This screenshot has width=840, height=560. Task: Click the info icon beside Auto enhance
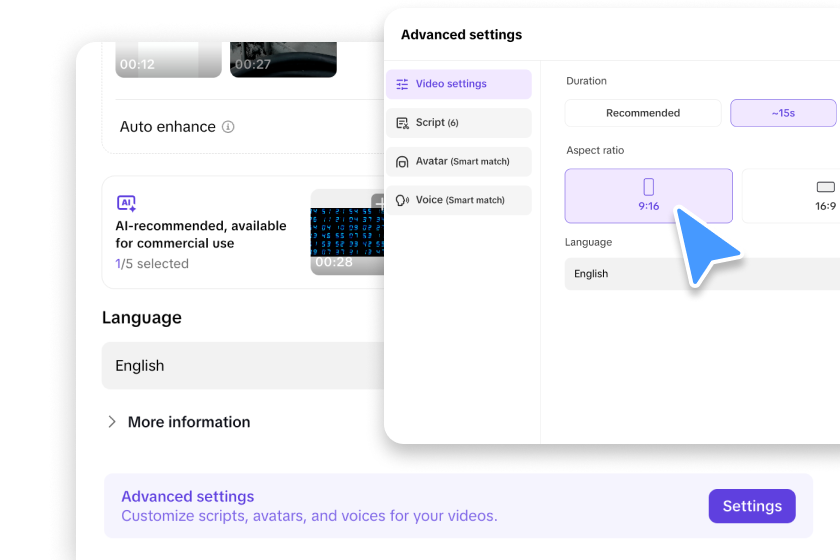tap(228, 127)
